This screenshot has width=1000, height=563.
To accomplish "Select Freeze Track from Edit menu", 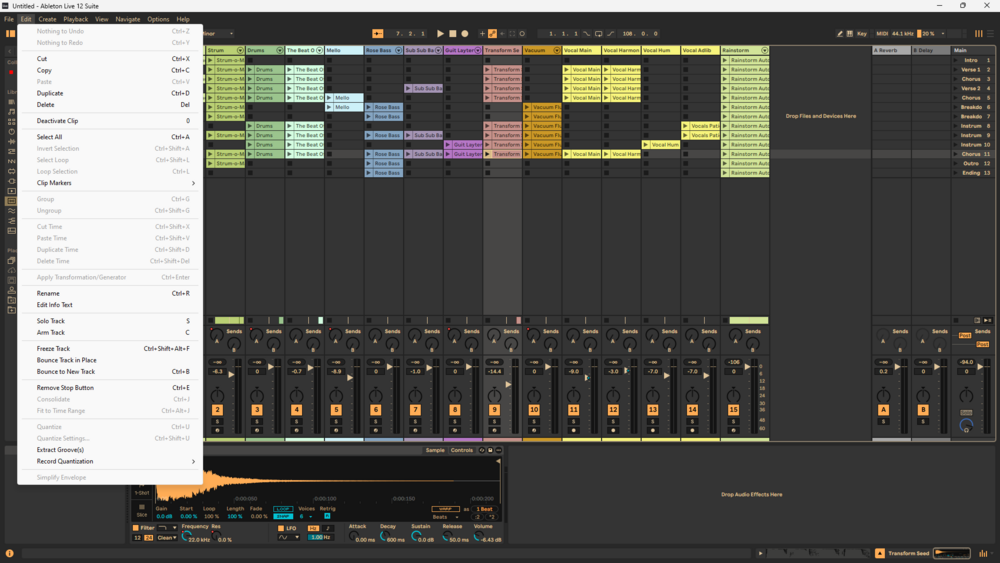I will 53,349.
